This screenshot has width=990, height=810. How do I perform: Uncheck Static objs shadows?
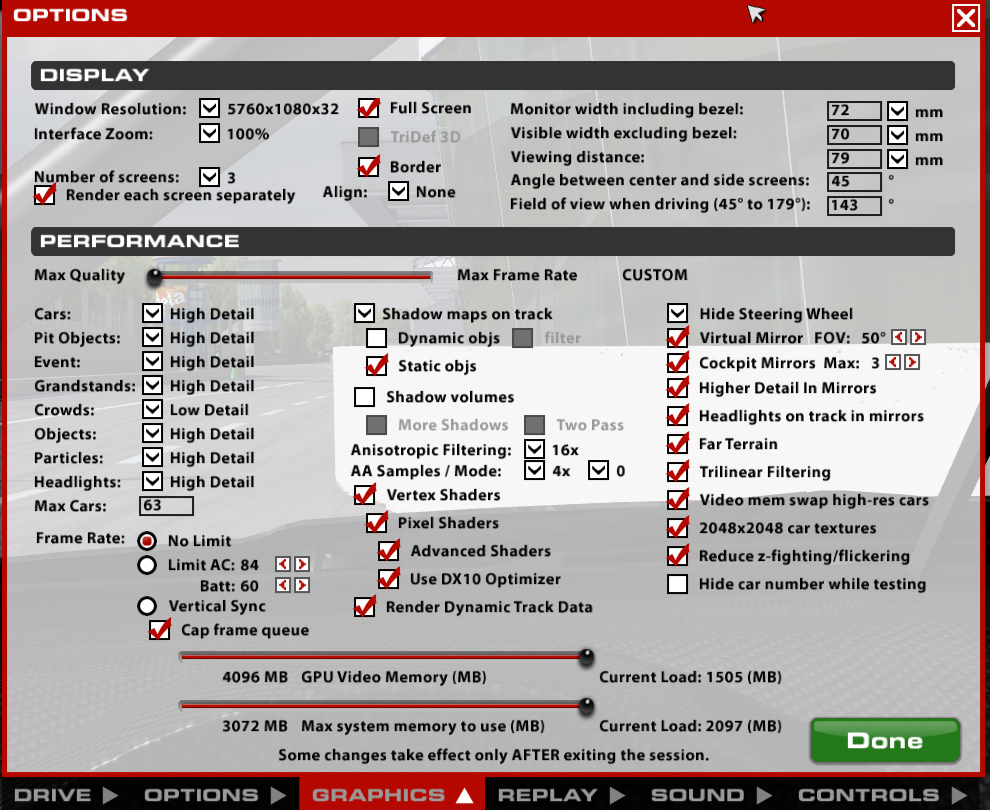(x=377, y=366)
